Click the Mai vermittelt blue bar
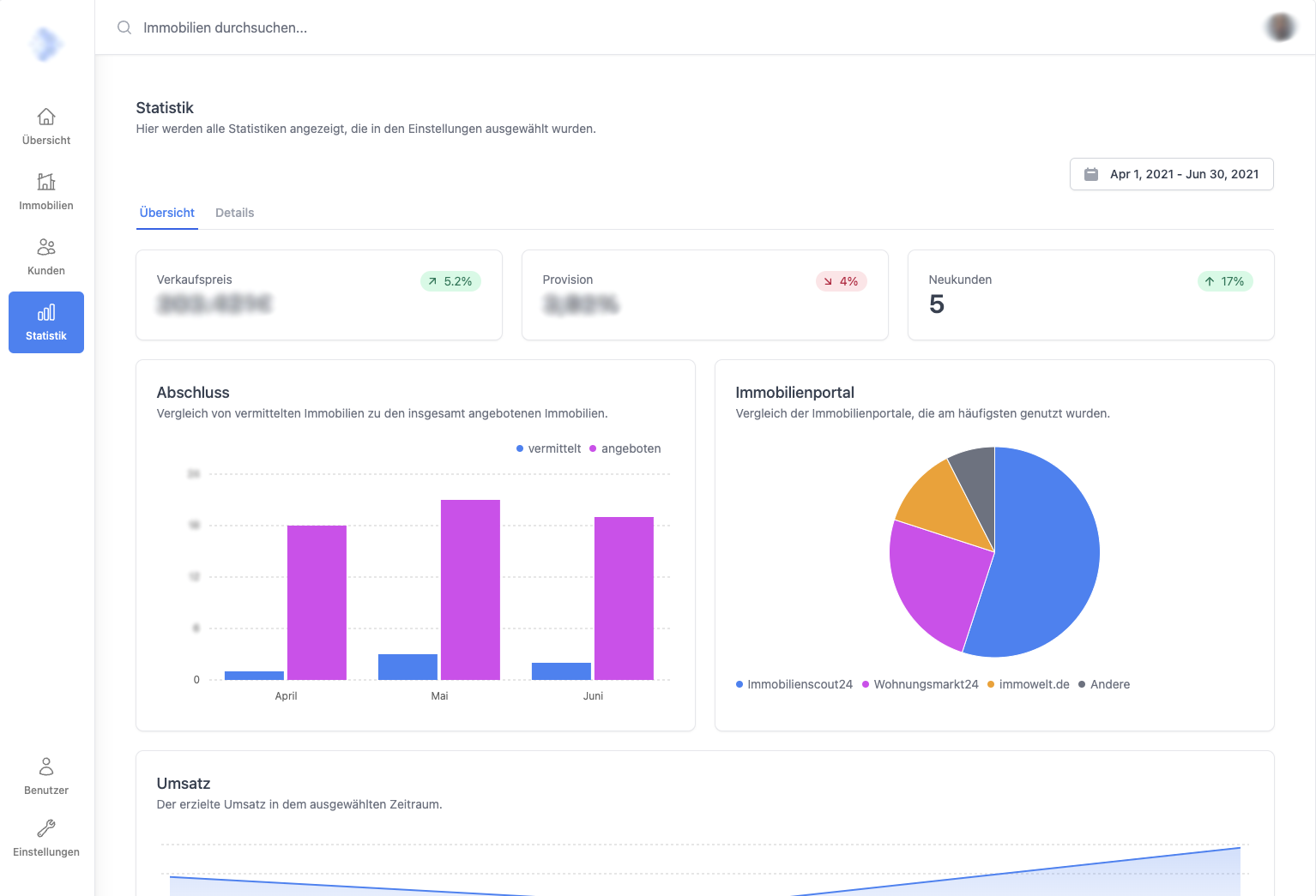The height and width of the screenshot is (896, 1316). (x=407, y=667)
